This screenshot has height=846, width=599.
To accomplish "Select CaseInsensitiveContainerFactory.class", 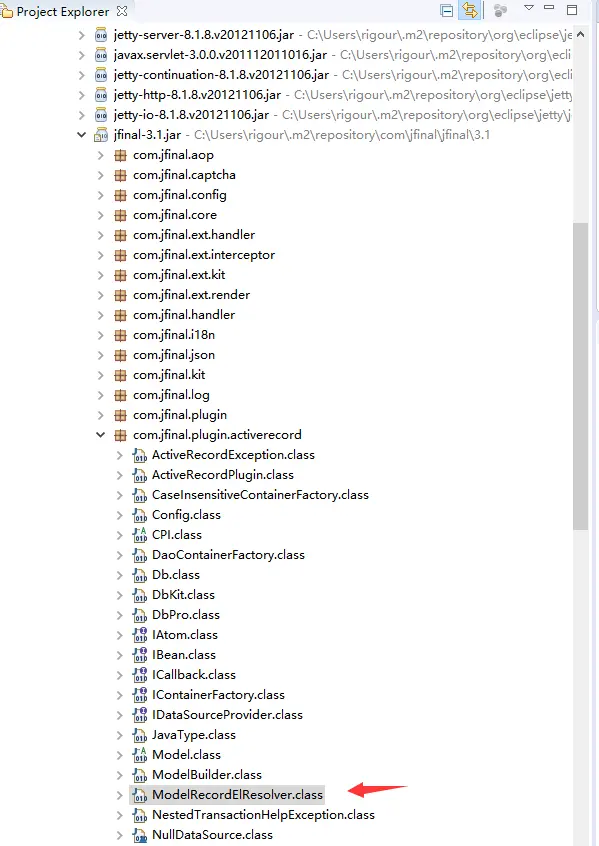I will coord(260,495).
